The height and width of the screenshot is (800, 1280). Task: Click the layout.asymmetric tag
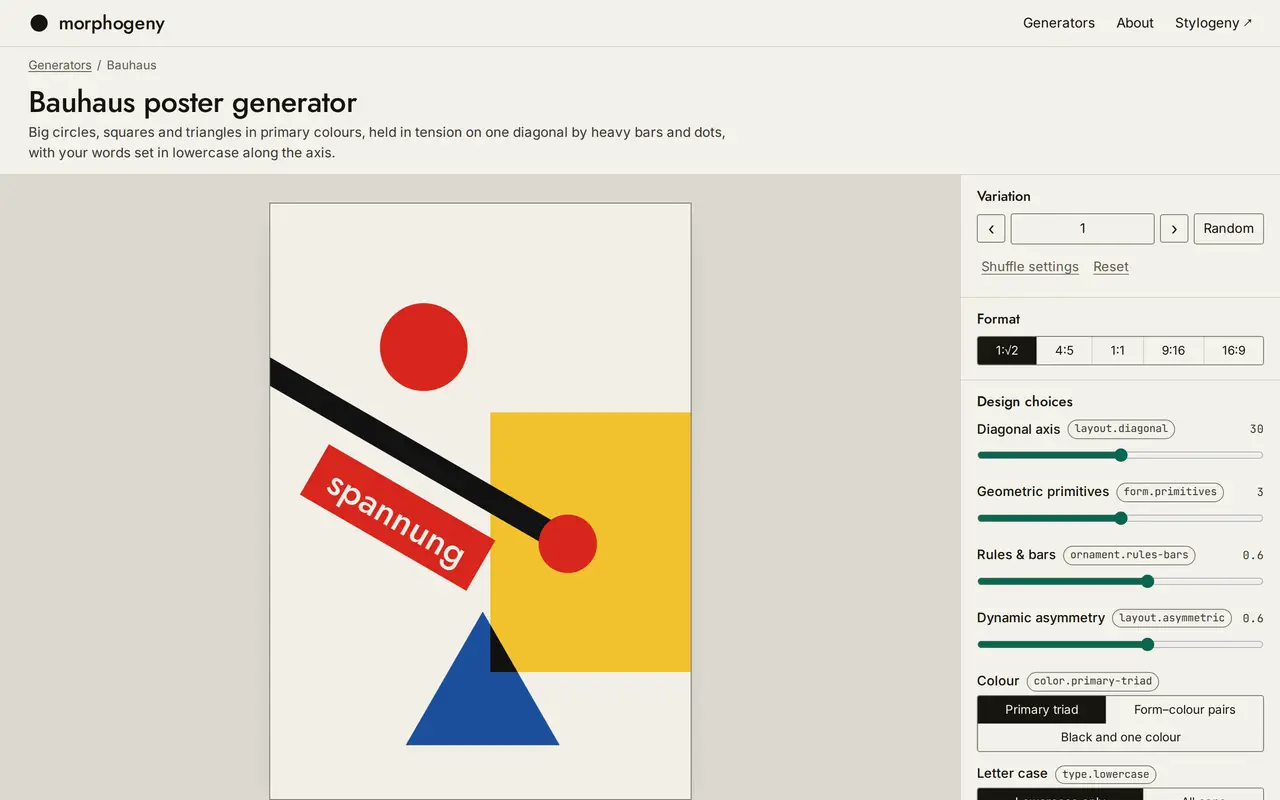coord(1172,618)
